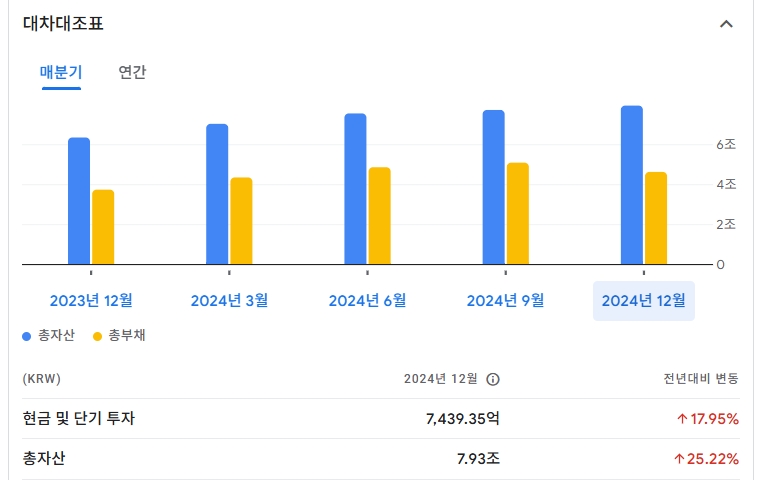This screenshot has height=480, width=758.
Task: Open info icon next to 2024년 12월
Action: pos(493,379)
